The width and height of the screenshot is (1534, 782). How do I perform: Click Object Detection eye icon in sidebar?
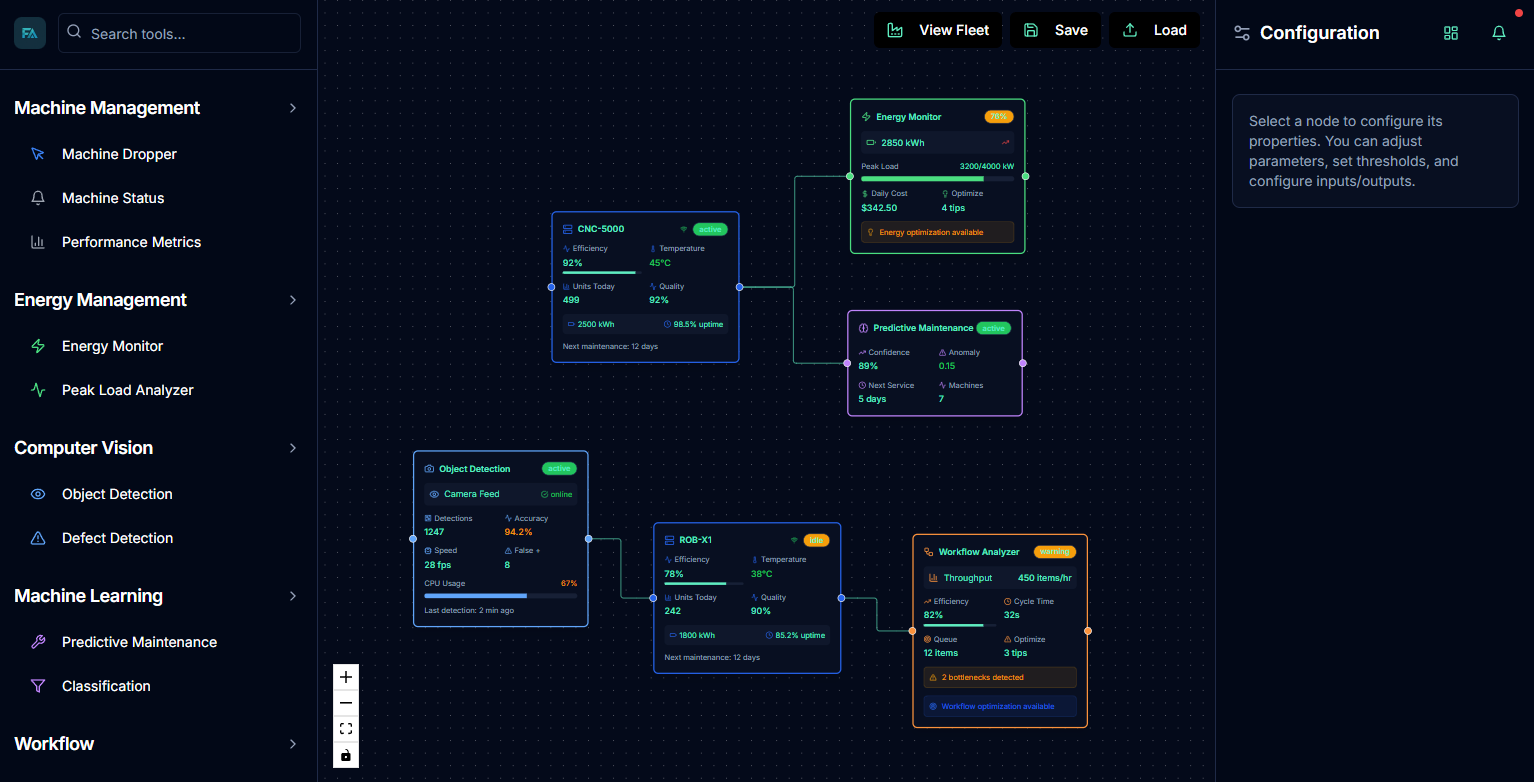(x=38, y=494)
